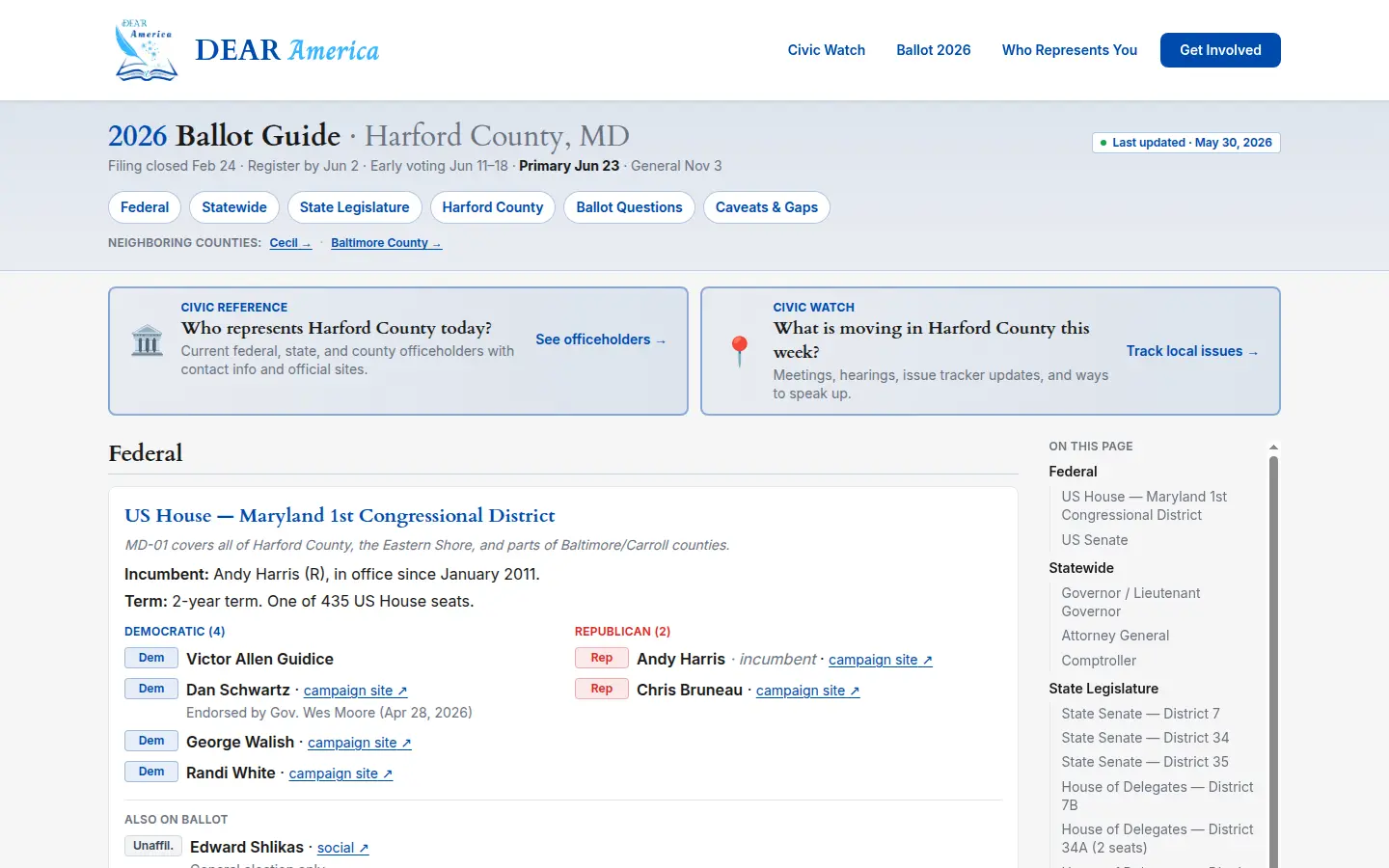
Task: Jump to US House Maryland 1st in sidebar
Action: (x=1144, y=505)
